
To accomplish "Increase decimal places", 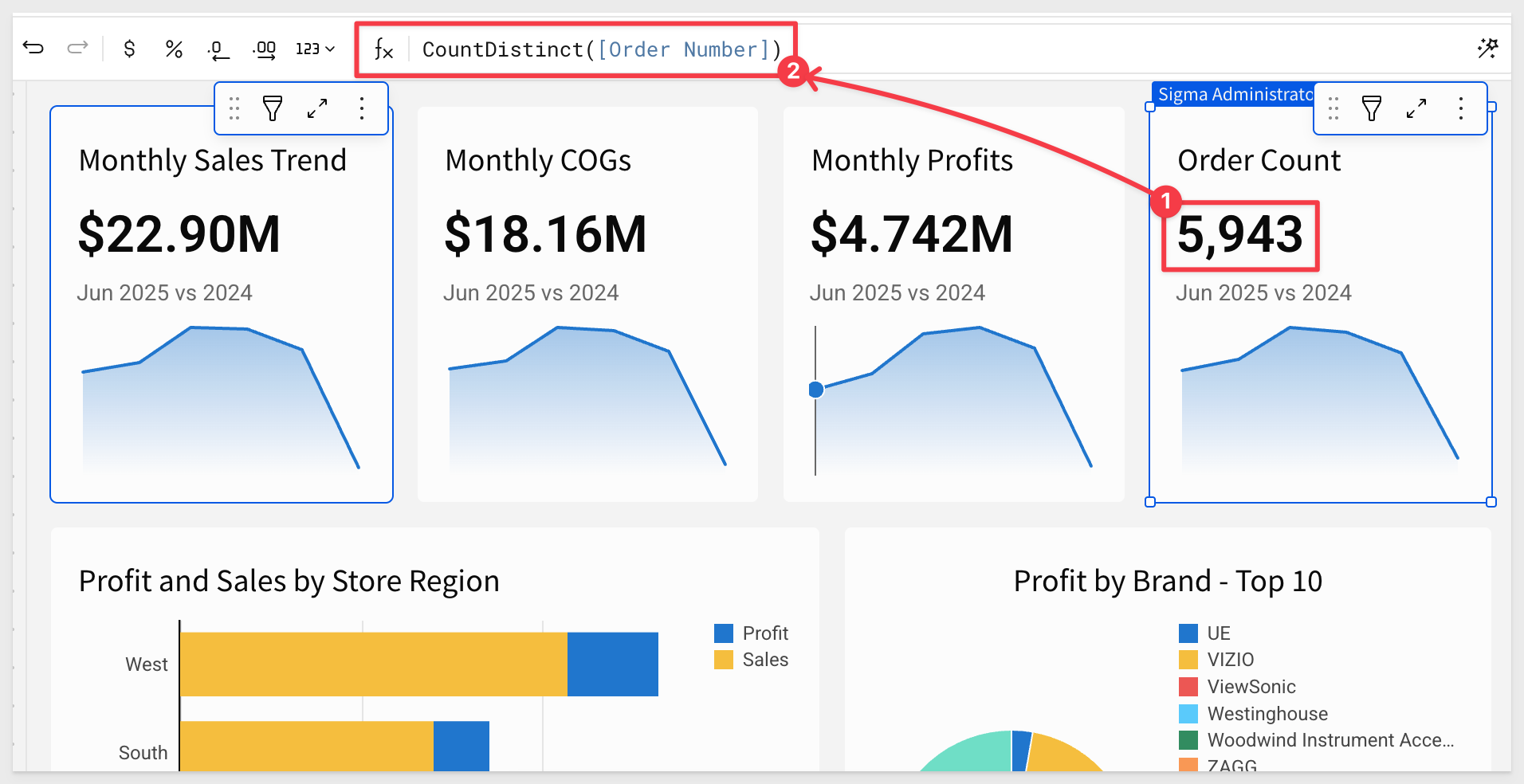I will click(264, 50).
